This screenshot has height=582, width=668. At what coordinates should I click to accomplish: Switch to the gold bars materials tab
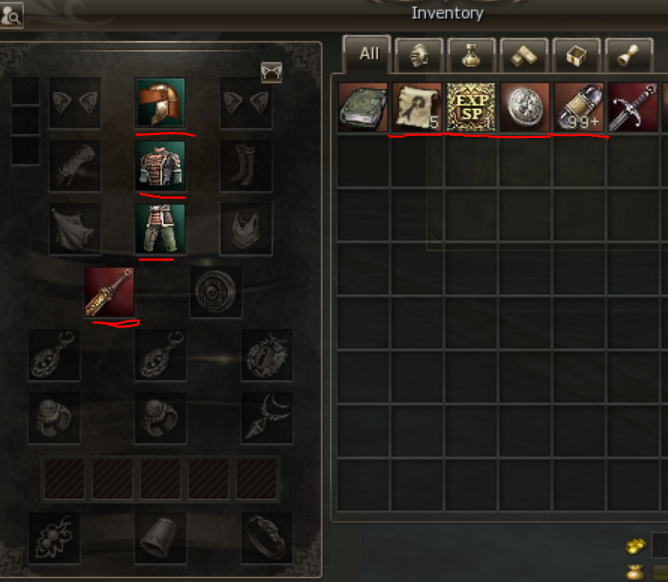(524, 55)
